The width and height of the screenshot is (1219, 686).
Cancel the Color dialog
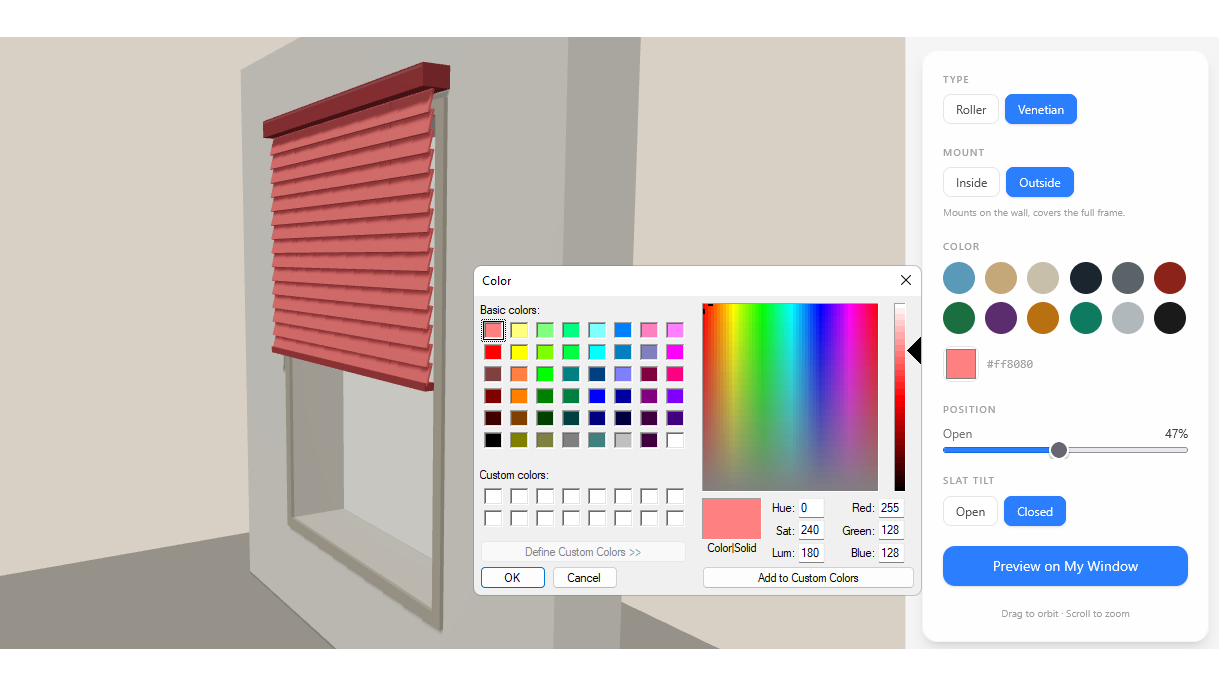pyautogui.click(x=584, y=578)
